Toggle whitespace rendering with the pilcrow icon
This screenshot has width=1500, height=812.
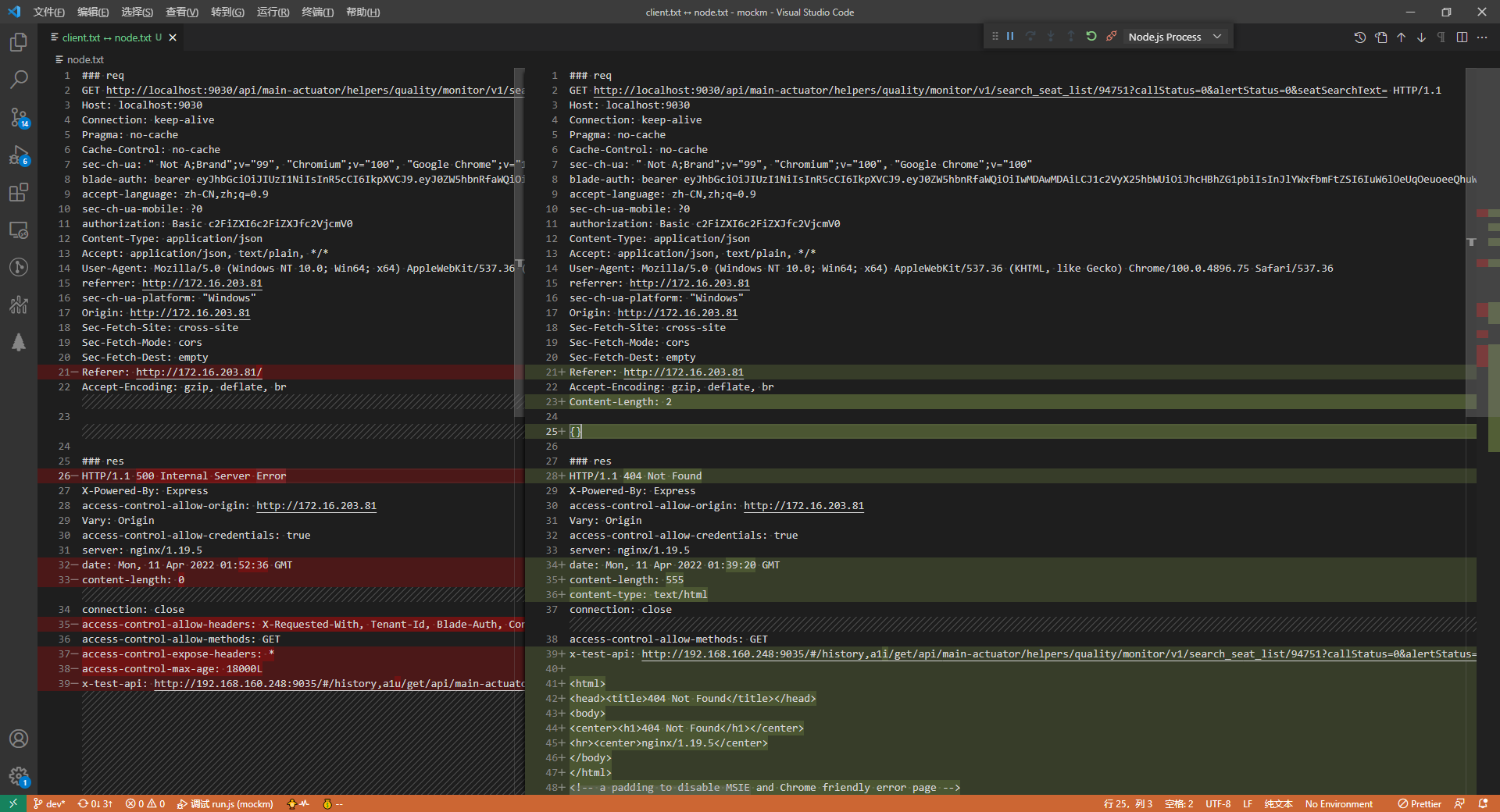(1441, 37)
